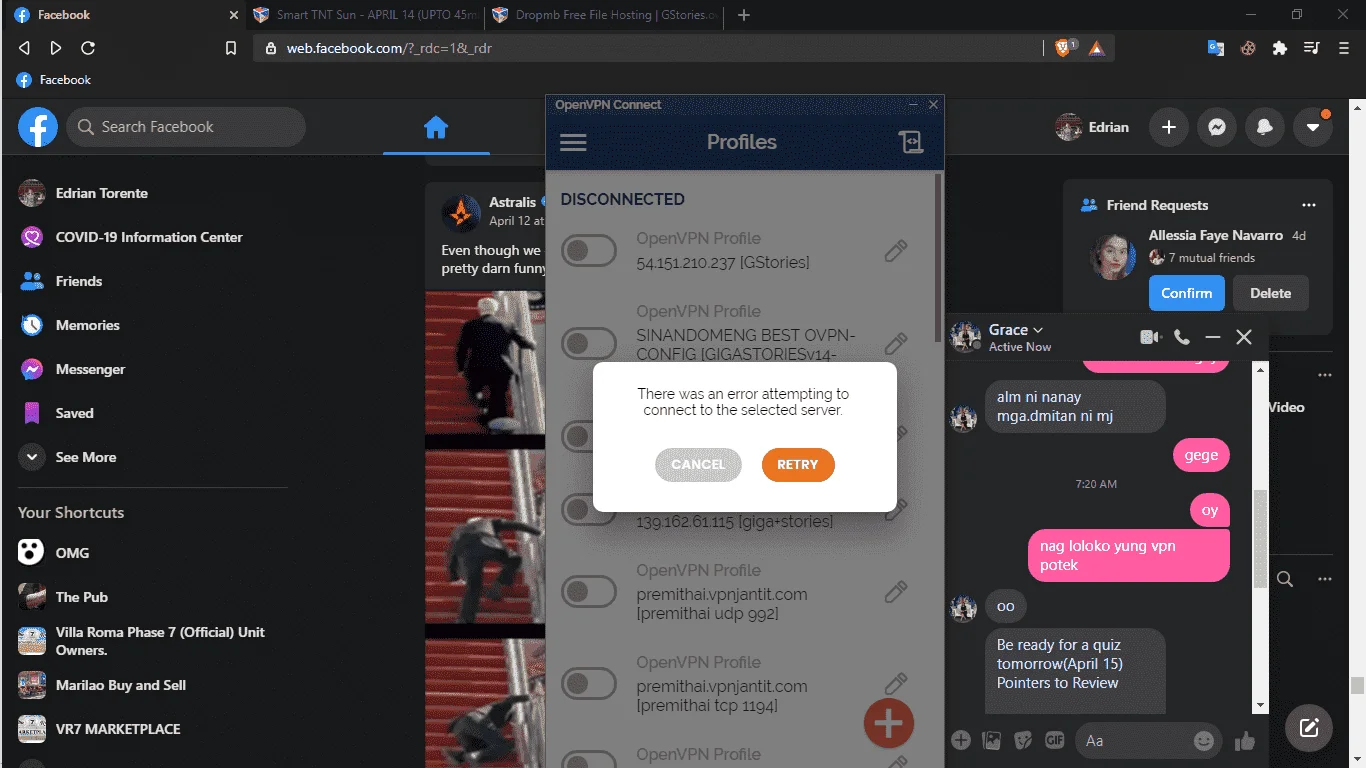The height and width of the screenshot is (768, 1366).
Task: Attach a photo in the Grace chat
Action: coord(992,741)
